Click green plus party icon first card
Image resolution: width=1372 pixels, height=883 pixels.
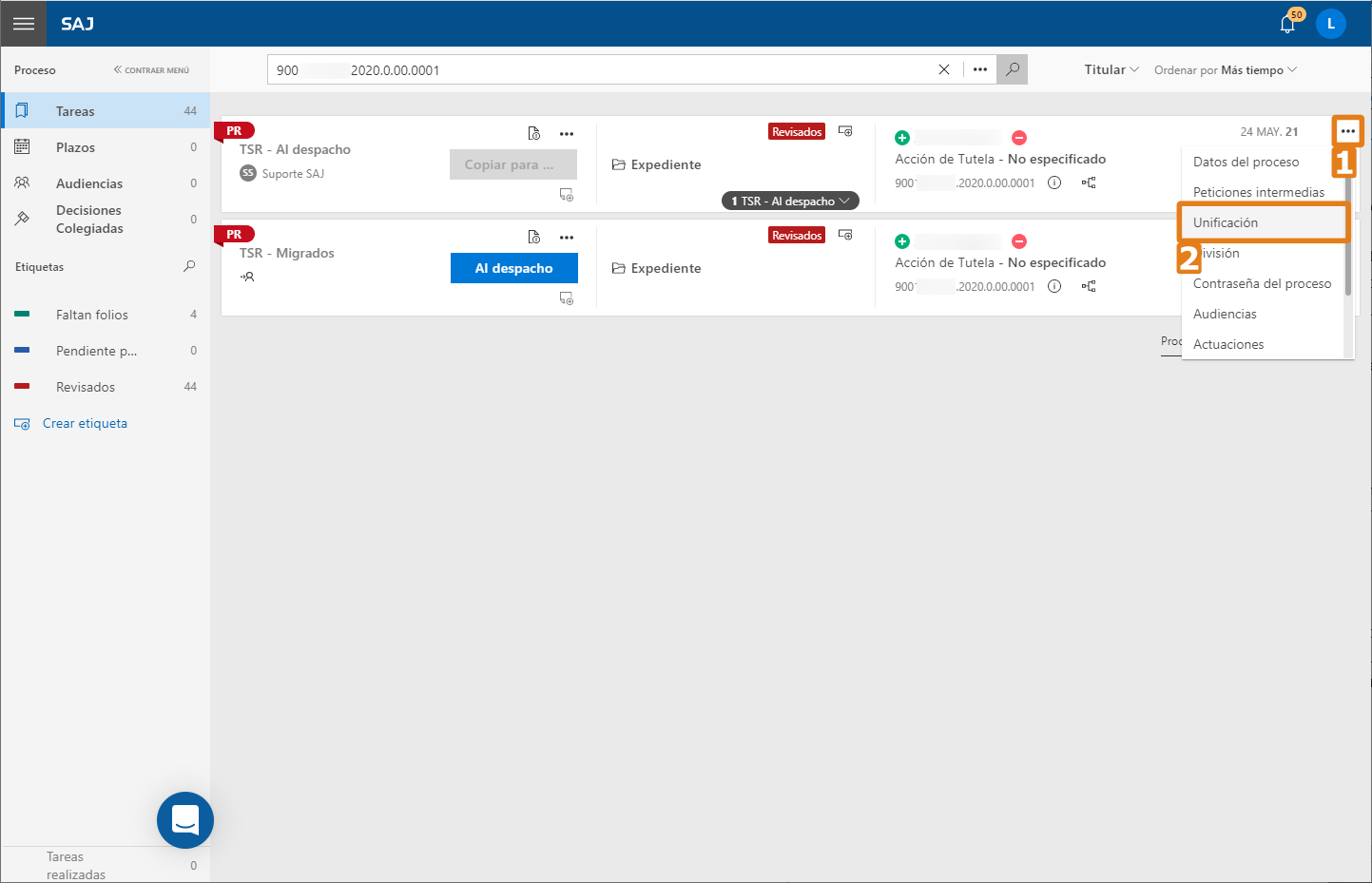click(902, 138)
